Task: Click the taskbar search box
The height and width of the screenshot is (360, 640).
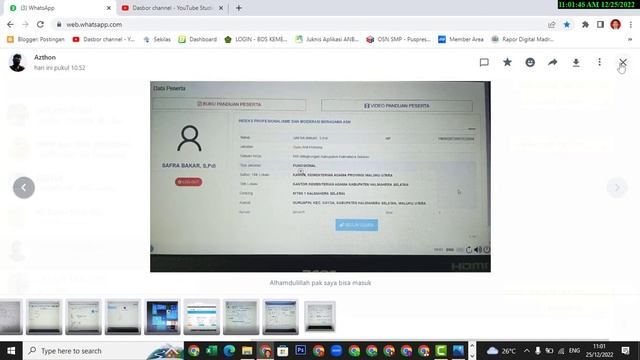Action: point(104,351)
